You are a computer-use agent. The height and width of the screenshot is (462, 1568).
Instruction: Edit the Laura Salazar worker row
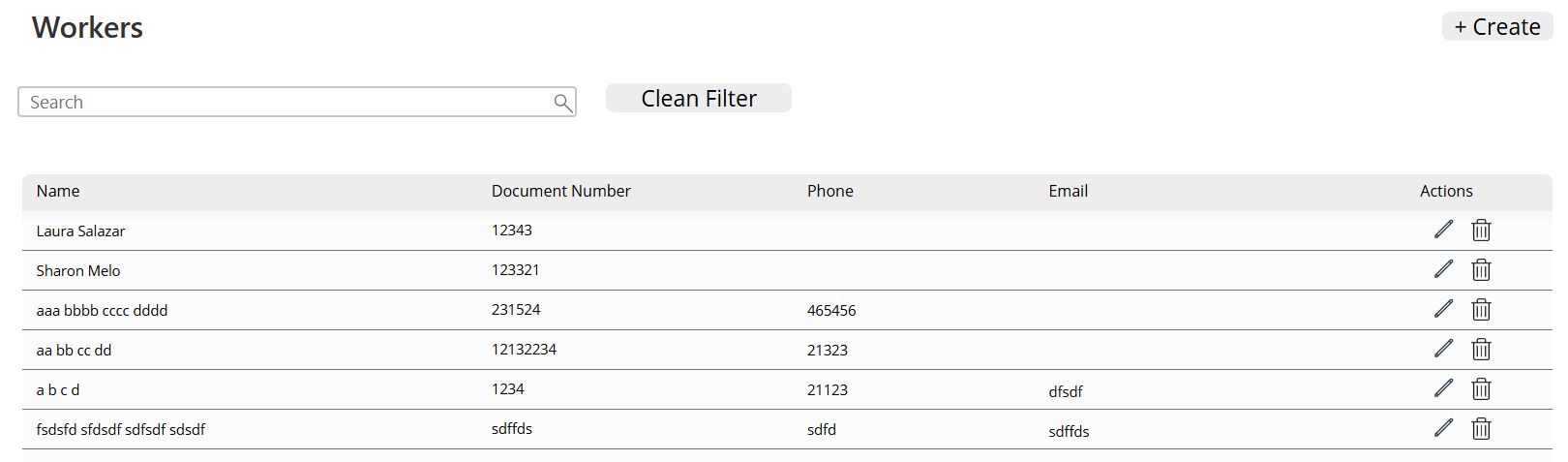[1443, 230]
